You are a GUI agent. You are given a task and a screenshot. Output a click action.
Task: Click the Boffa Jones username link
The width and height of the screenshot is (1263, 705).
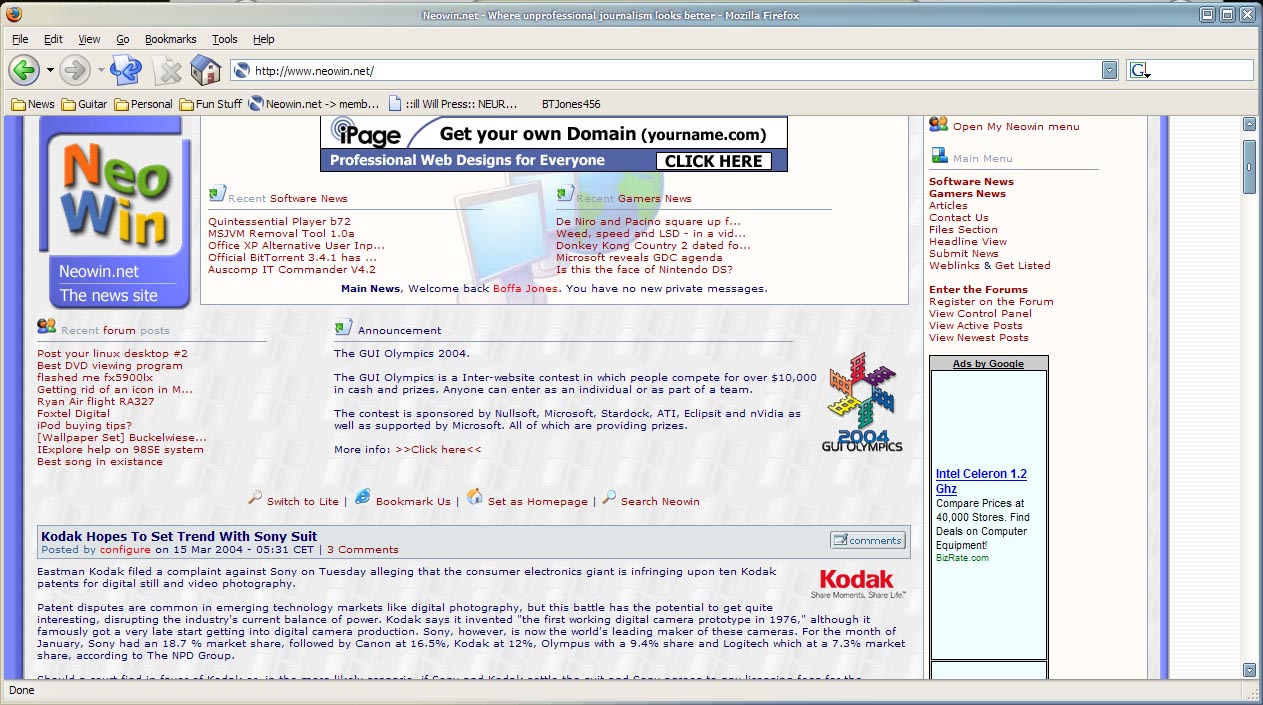527,289
